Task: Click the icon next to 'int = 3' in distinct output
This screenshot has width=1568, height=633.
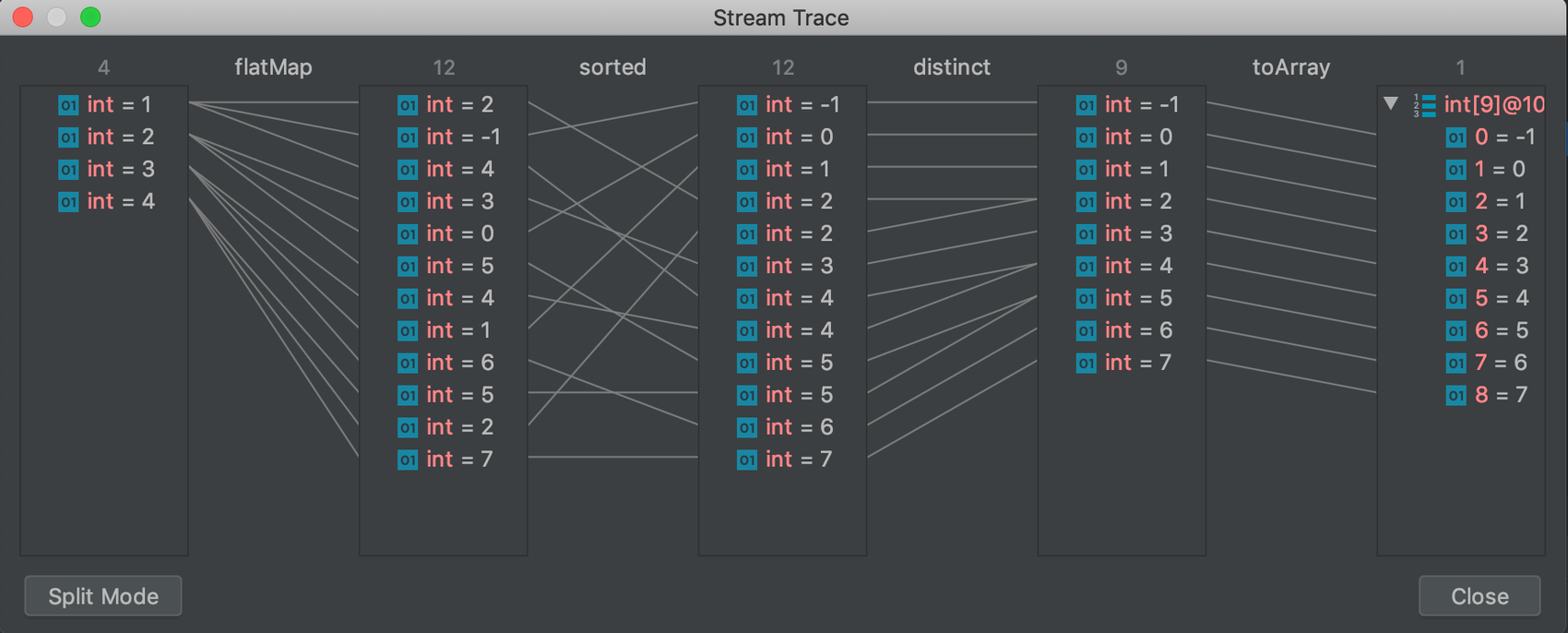Action: (1087, 234)
